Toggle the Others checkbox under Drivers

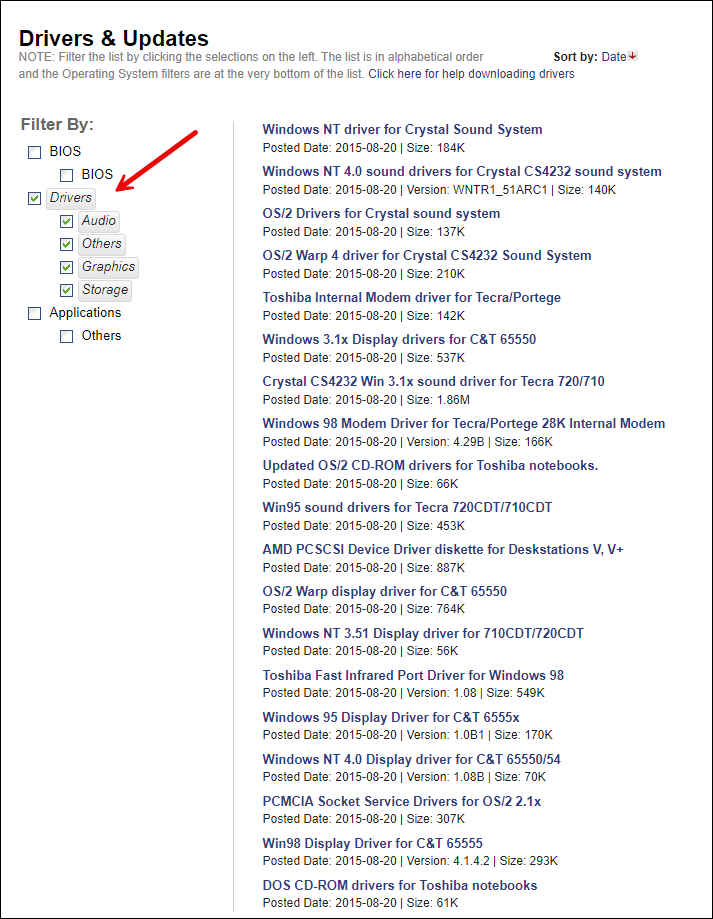pos(67,244)
